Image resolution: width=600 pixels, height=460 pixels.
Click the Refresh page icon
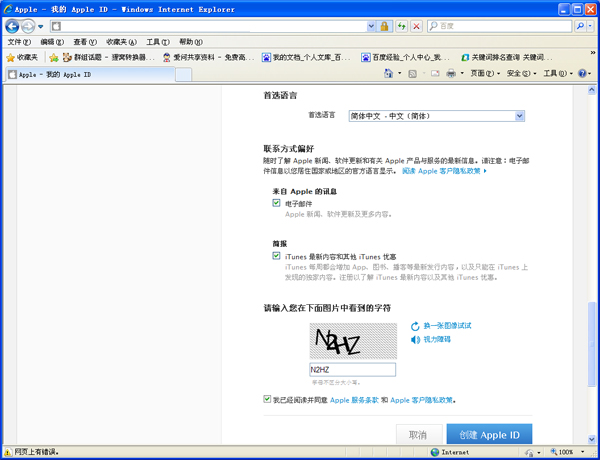pyautogui.click(x=401, y=26)
